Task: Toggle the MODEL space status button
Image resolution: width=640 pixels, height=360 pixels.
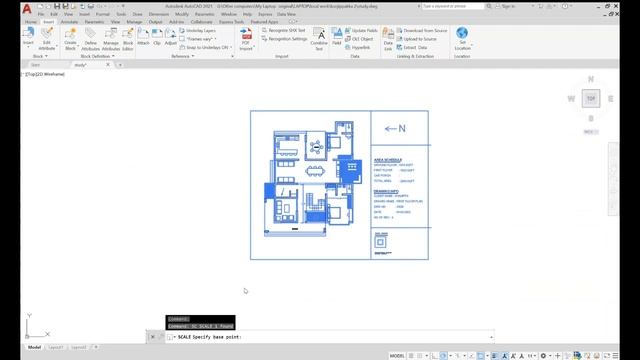Action: point(397,356)
